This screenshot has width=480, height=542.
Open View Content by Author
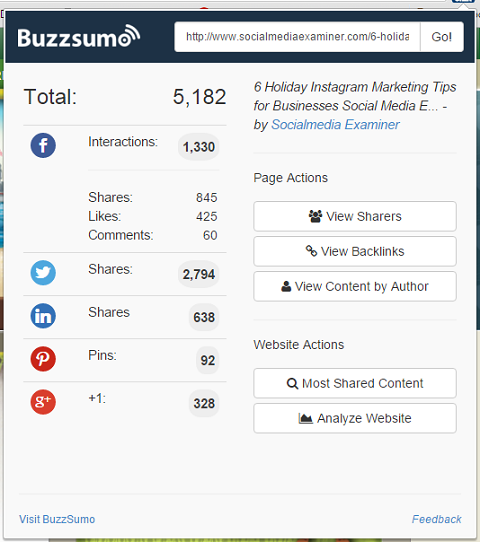[x=355, y=286]
